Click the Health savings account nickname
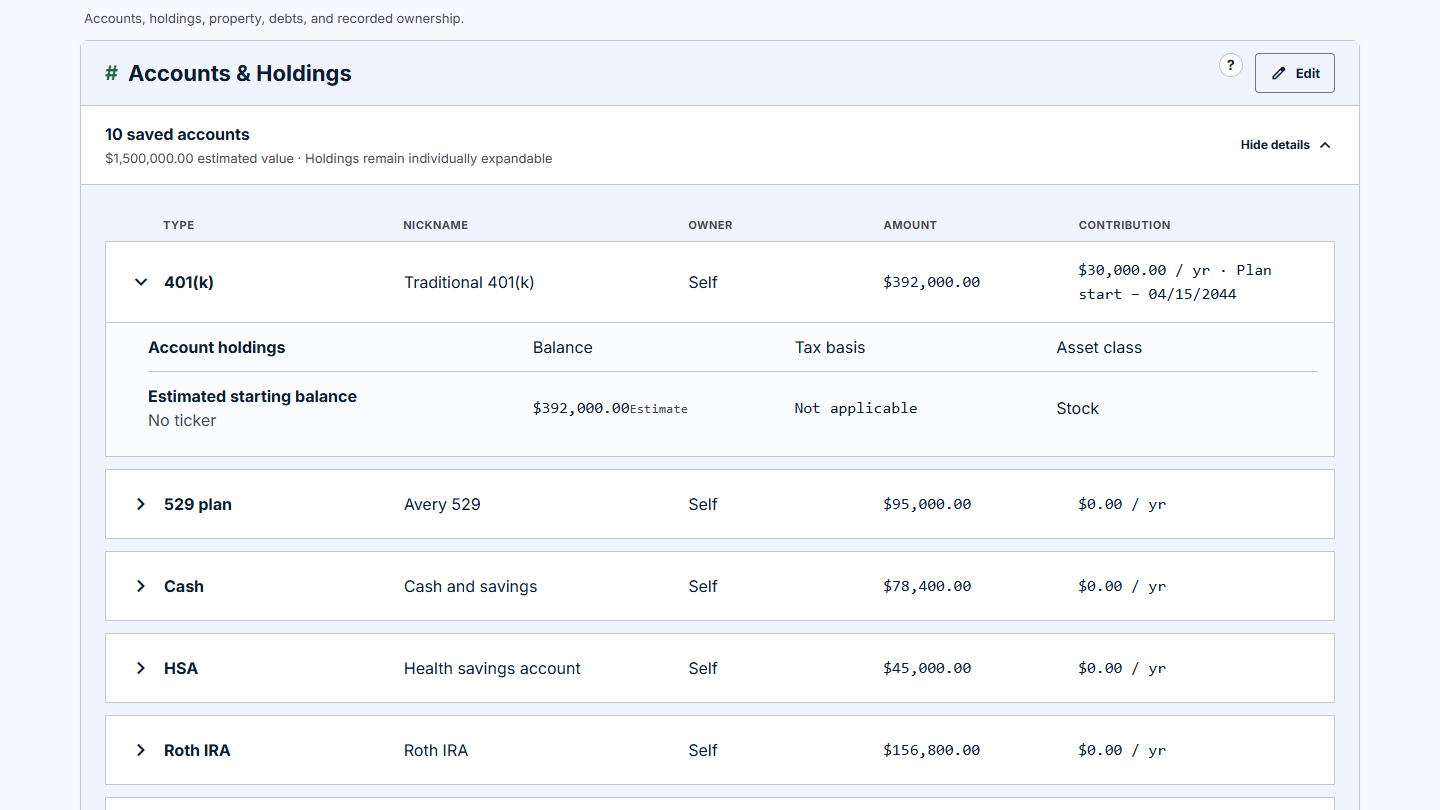Viewport: 1440px width, 810px height. (x=492, y=668)
